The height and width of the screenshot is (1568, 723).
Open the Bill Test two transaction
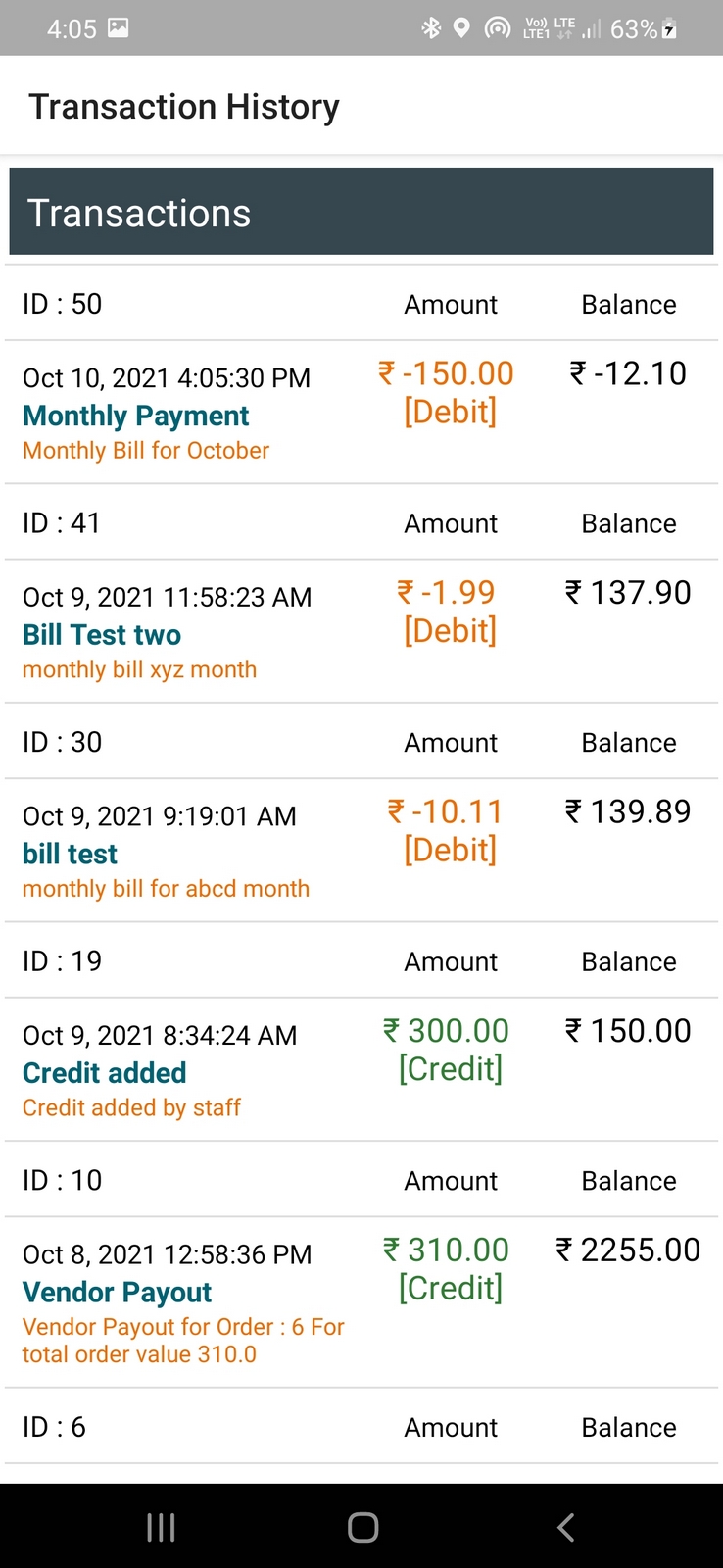pyautogui.click(x=102, y=635)
